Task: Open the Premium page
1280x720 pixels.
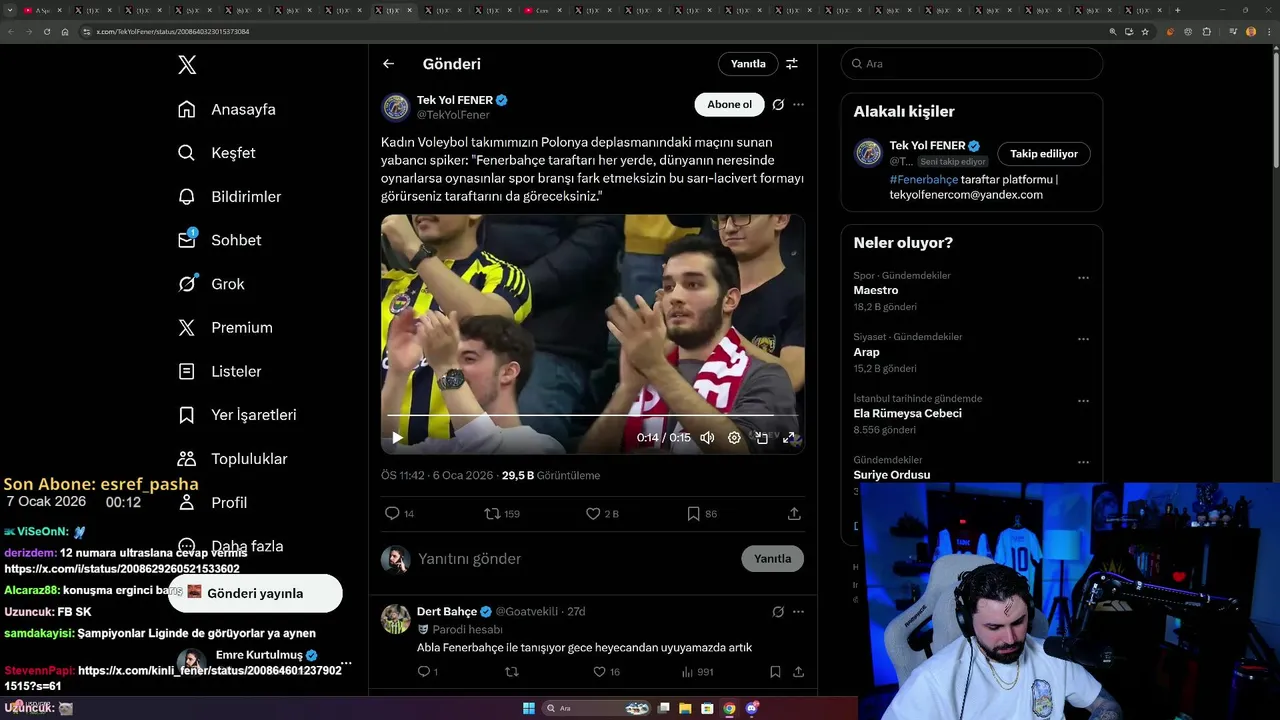Action: coord(225,328)
